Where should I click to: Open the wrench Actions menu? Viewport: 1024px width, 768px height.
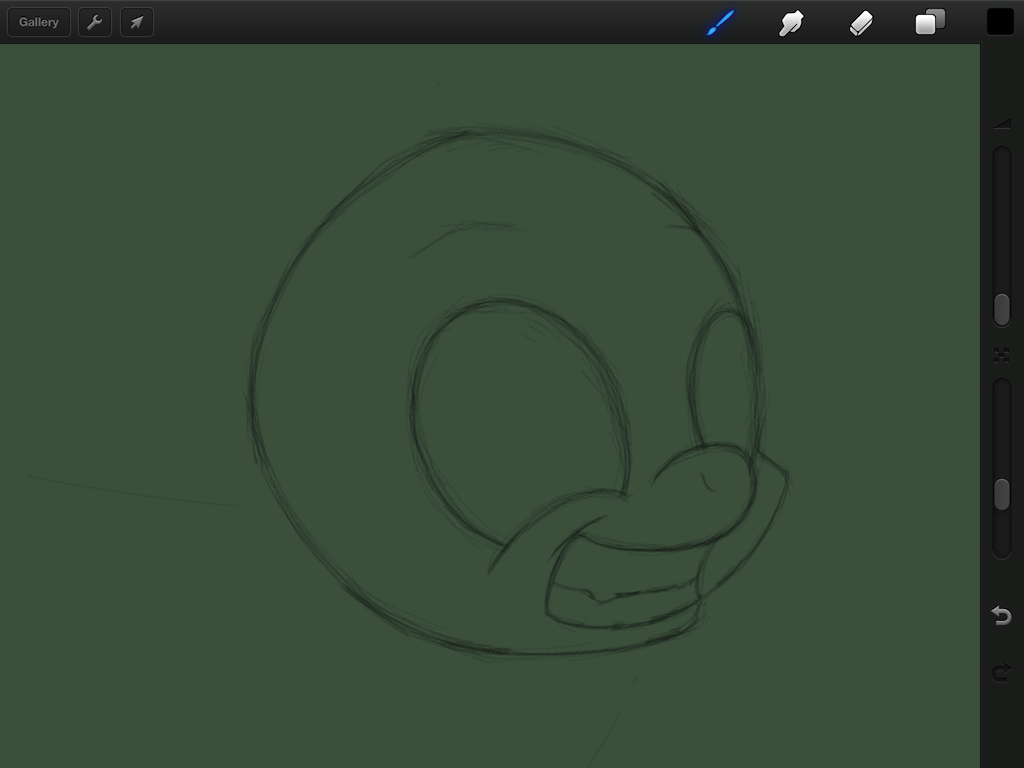(95, 22)
